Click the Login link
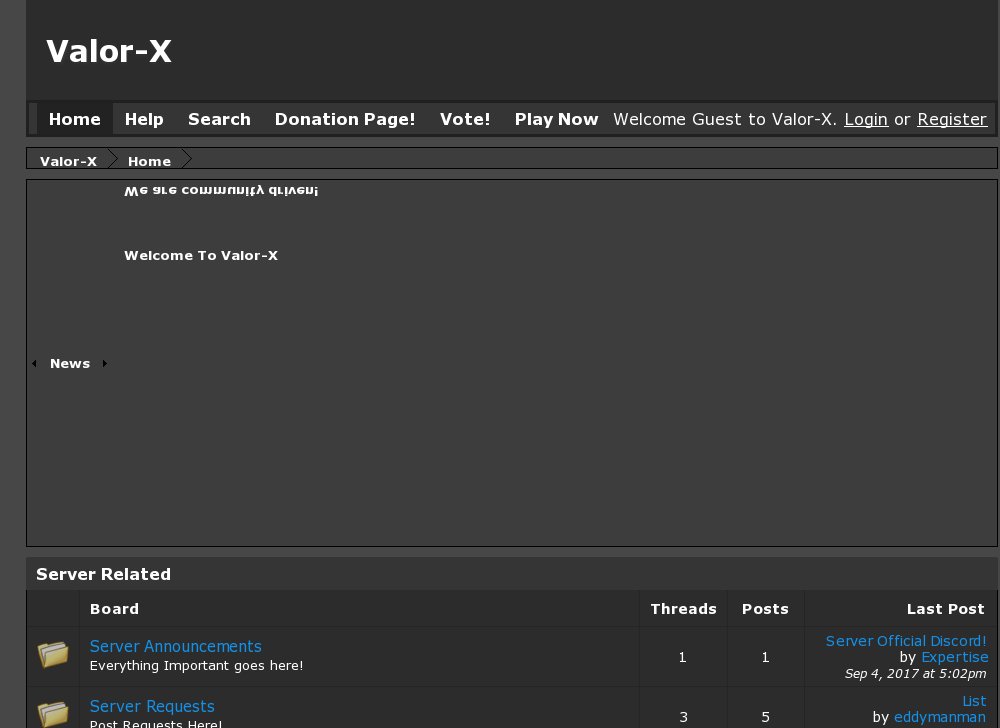The width and height of the screenshot is (1000, 728). click(x=866, y=119)
